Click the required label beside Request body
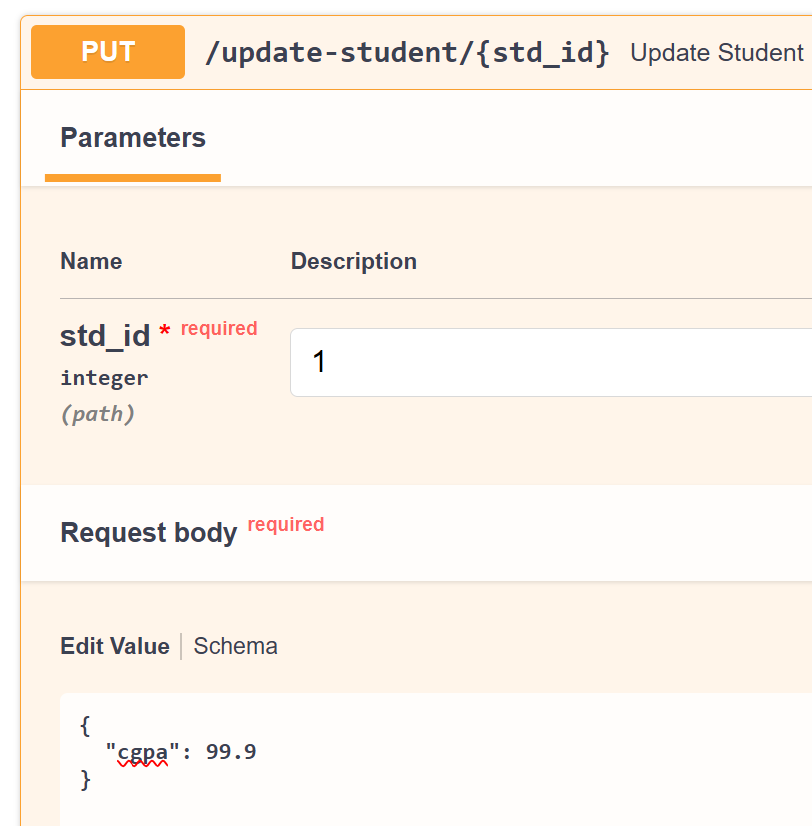This screenshot has height=826, width=812. click(286, 524)
